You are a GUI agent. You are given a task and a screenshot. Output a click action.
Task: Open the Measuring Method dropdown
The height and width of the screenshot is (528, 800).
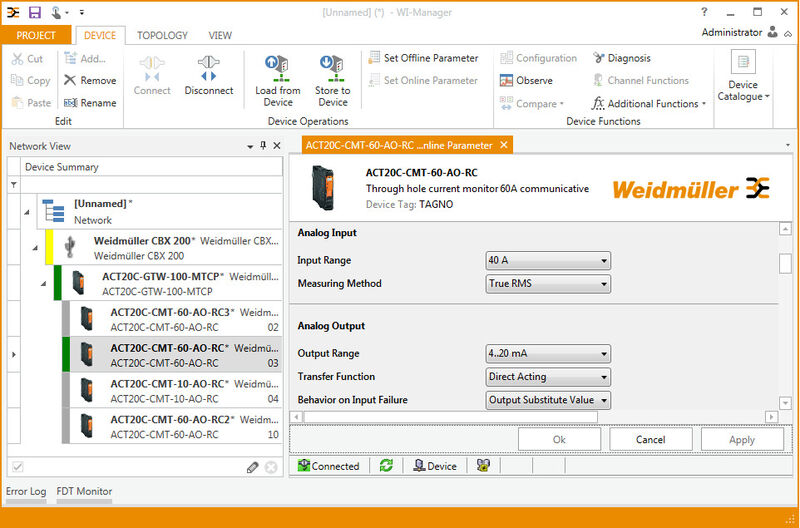click(x=547, y=284)
